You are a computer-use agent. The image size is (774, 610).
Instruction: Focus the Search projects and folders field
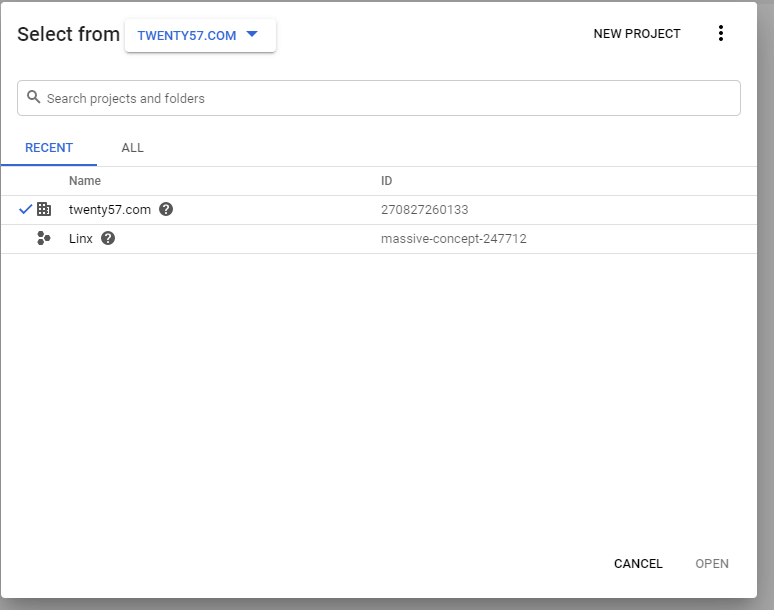point(379,98)
